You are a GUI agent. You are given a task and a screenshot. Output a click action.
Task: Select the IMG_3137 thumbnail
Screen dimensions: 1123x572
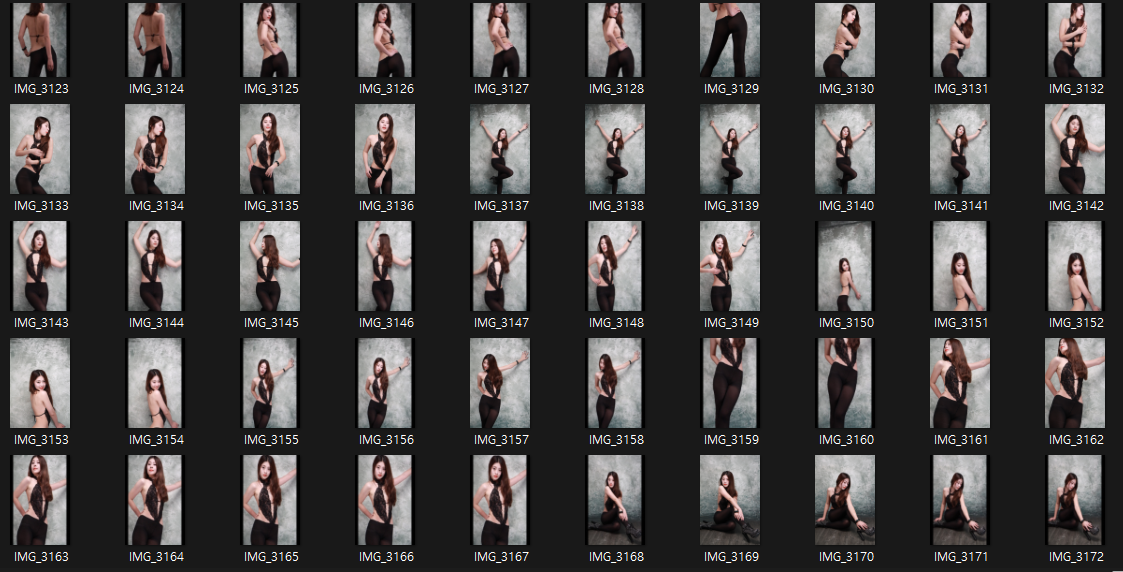[500, 149]
